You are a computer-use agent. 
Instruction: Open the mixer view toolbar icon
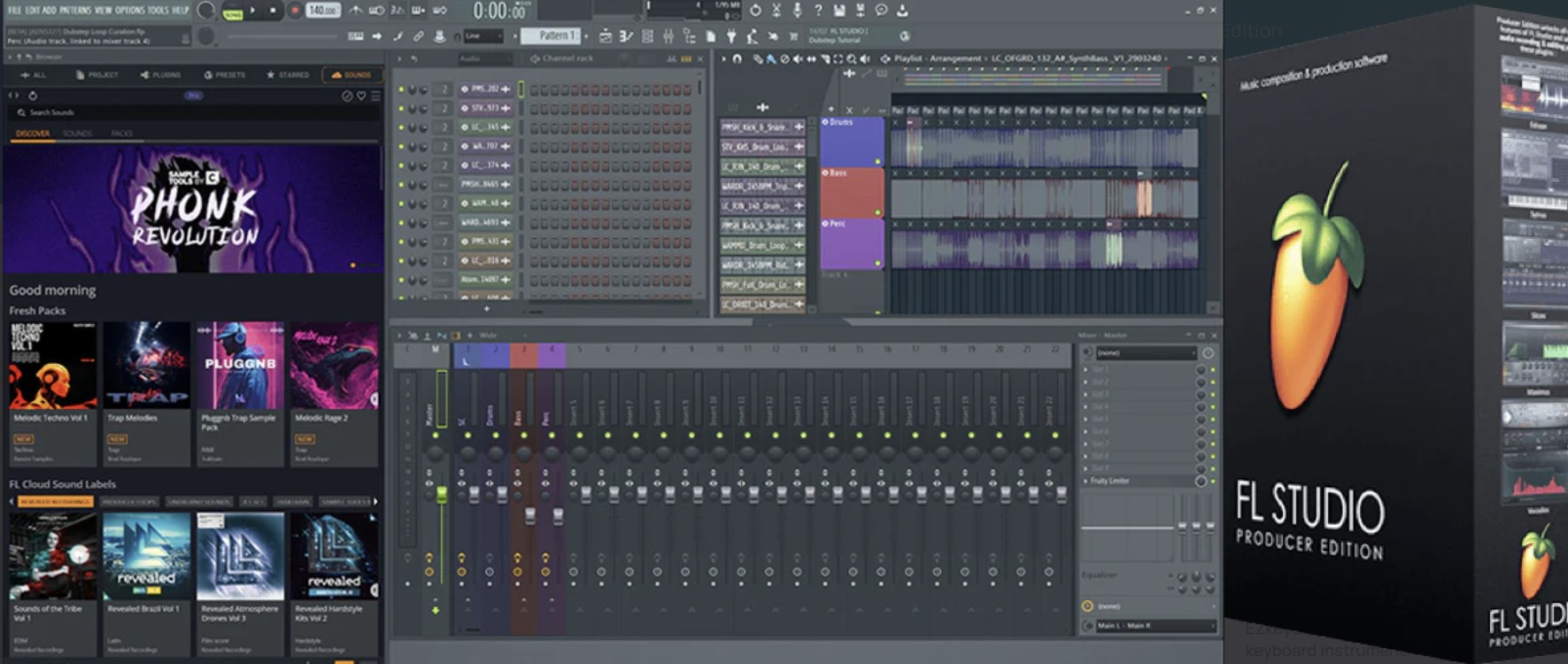668,36
